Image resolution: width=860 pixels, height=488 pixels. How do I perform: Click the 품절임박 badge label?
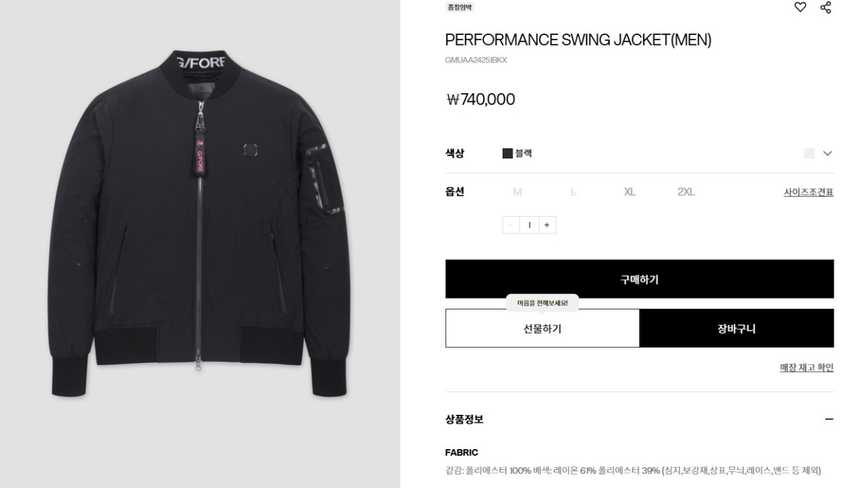pyautogui.click(x=460, y=7)
